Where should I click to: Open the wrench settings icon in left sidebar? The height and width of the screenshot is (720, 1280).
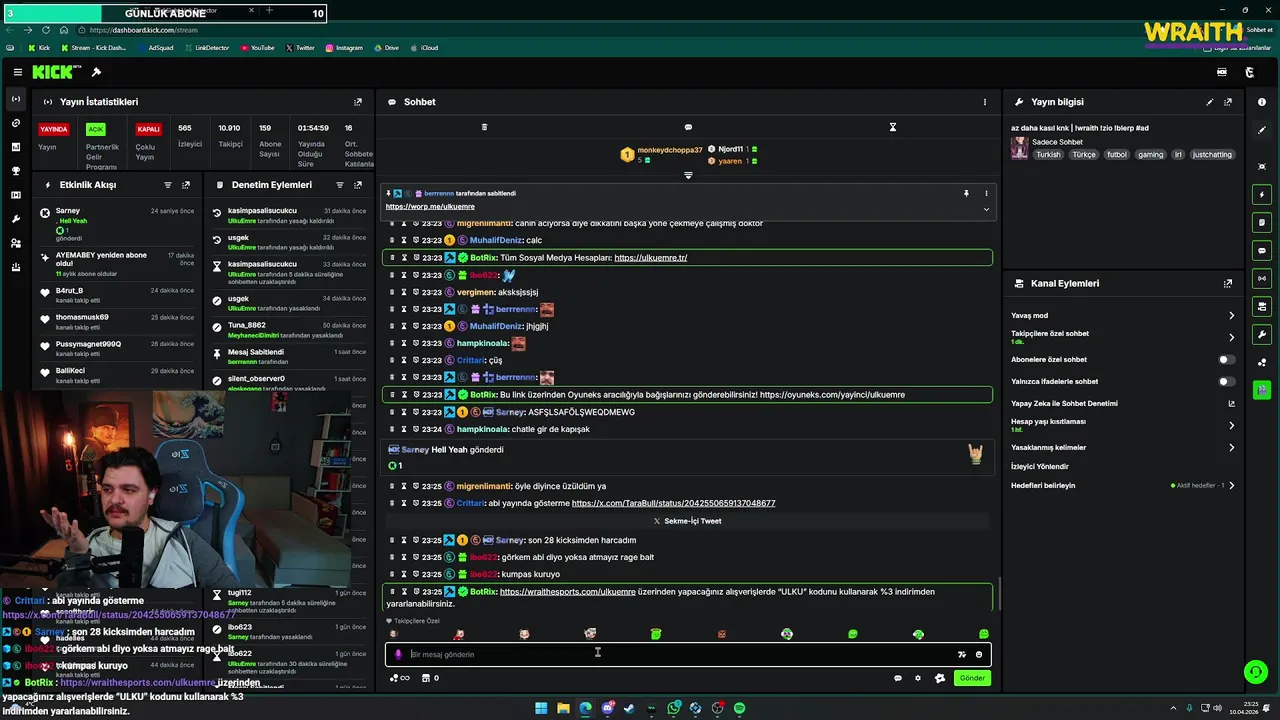pos(15,219)
